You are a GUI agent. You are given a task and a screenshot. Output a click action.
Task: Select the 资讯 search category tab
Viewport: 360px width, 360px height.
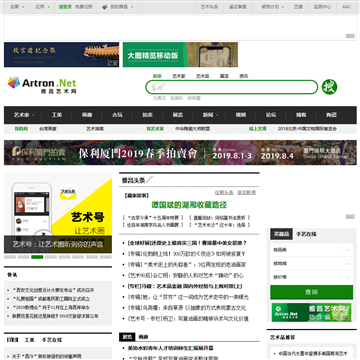pyautogui.click(x=243, y=76)
